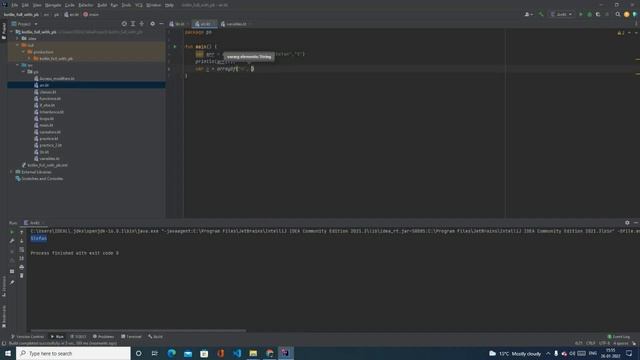Start debugging from the top toolbar
The height and width of the screenshot is (360, 640).
[589, 14]
